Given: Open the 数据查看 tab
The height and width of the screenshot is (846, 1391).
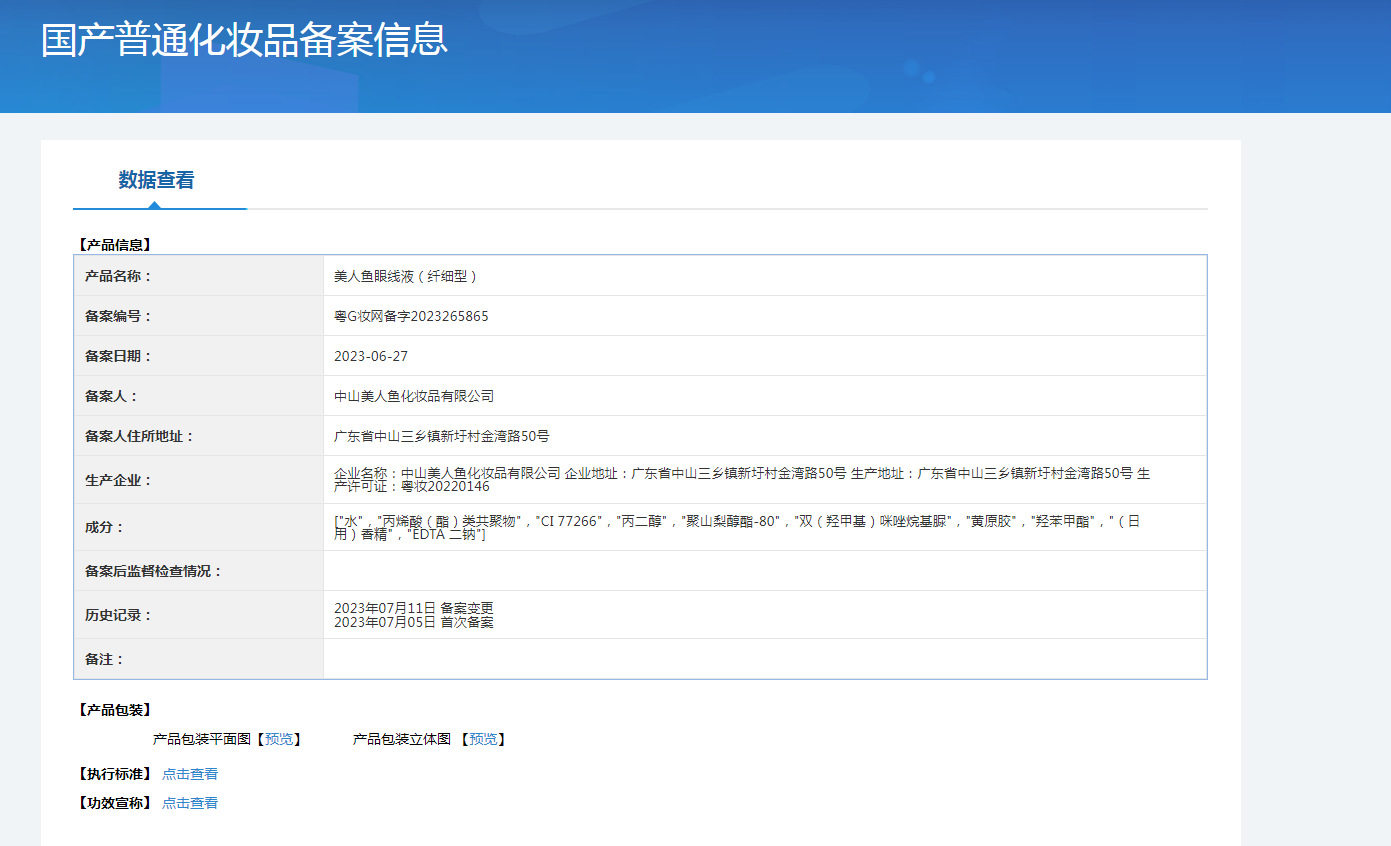Looking at the screenshot, I should point(157,180).
